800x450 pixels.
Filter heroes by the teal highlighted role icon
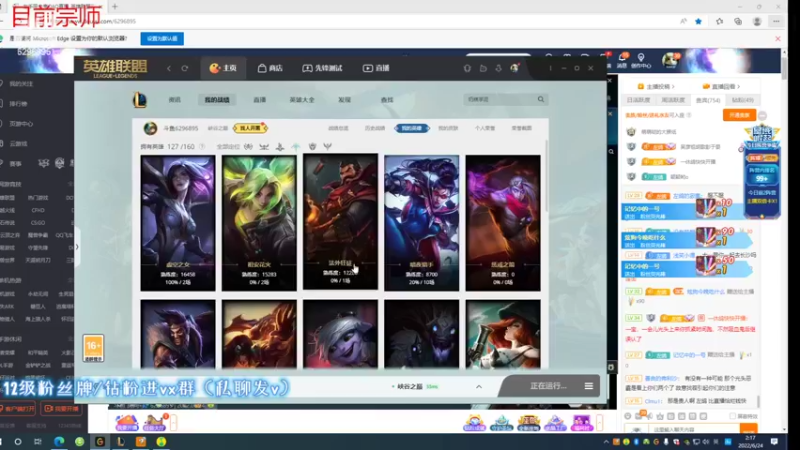295,146
